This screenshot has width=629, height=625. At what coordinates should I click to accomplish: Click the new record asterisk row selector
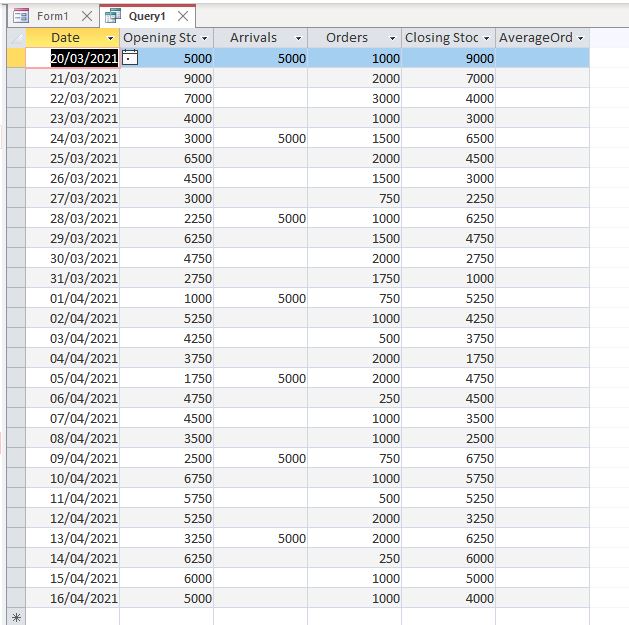16,617
